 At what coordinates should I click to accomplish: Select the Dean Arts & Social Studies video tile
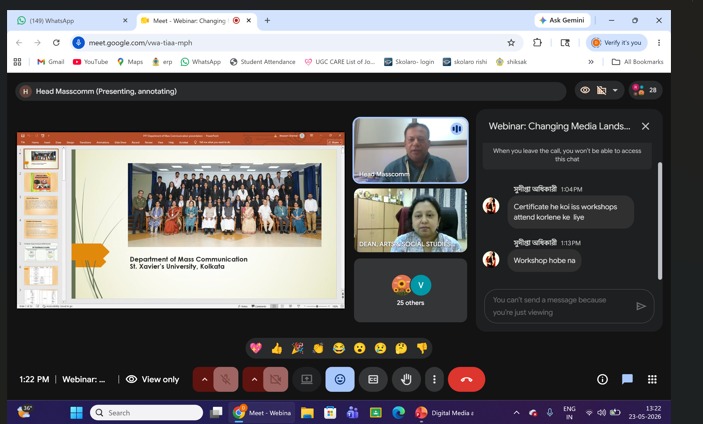pyautogui.click(x=410, y=220)
